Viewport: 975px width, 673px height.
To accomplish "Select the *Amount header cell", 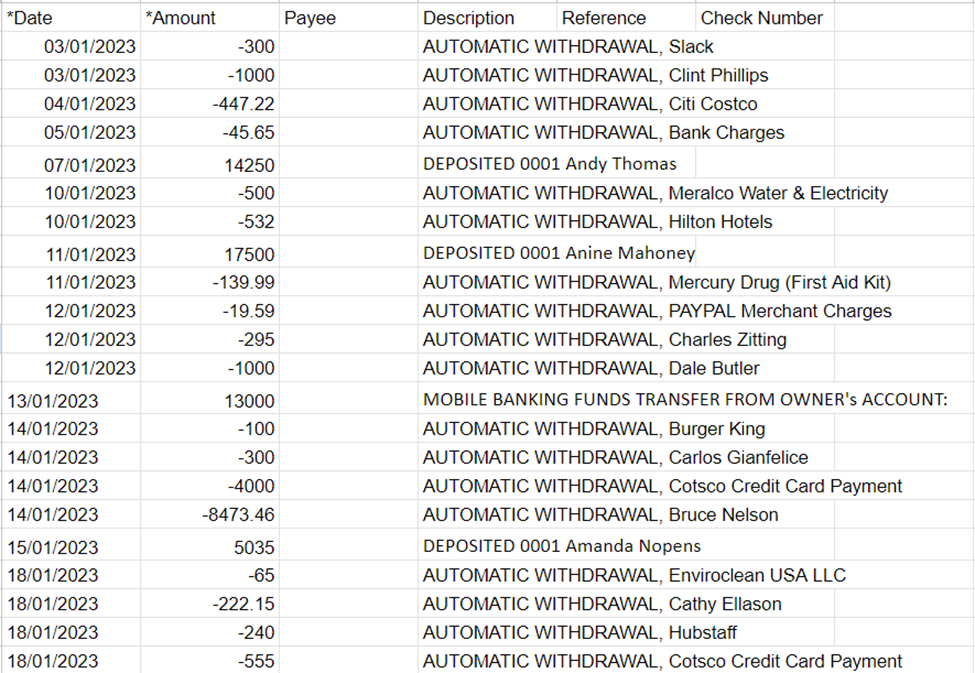I will pos(209,18).
